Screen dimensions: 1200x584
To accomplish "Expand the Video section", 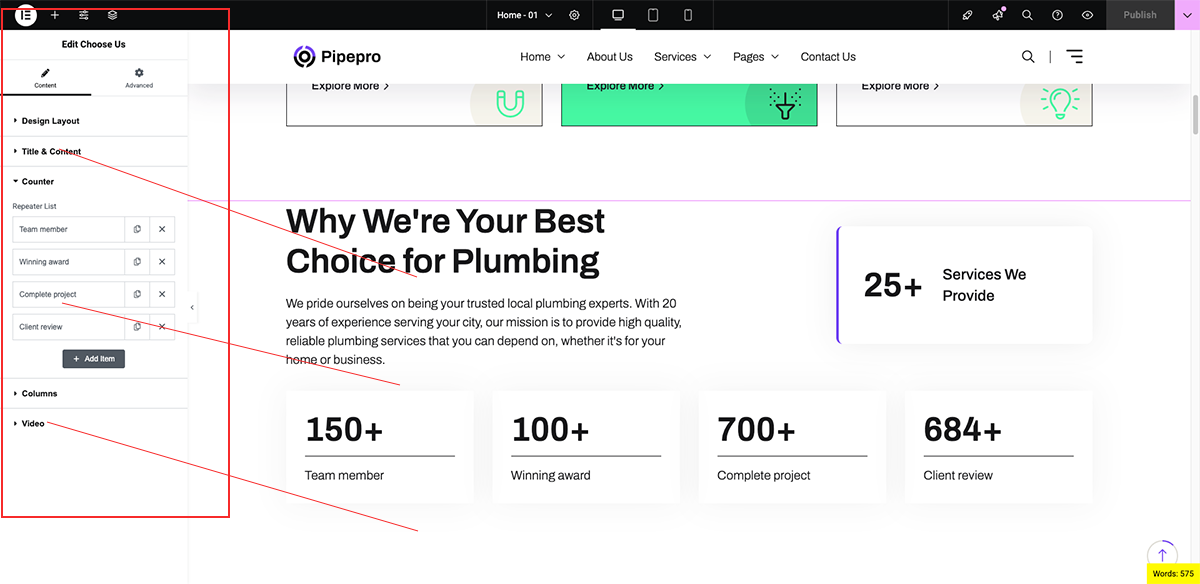I will click(33, 424).
